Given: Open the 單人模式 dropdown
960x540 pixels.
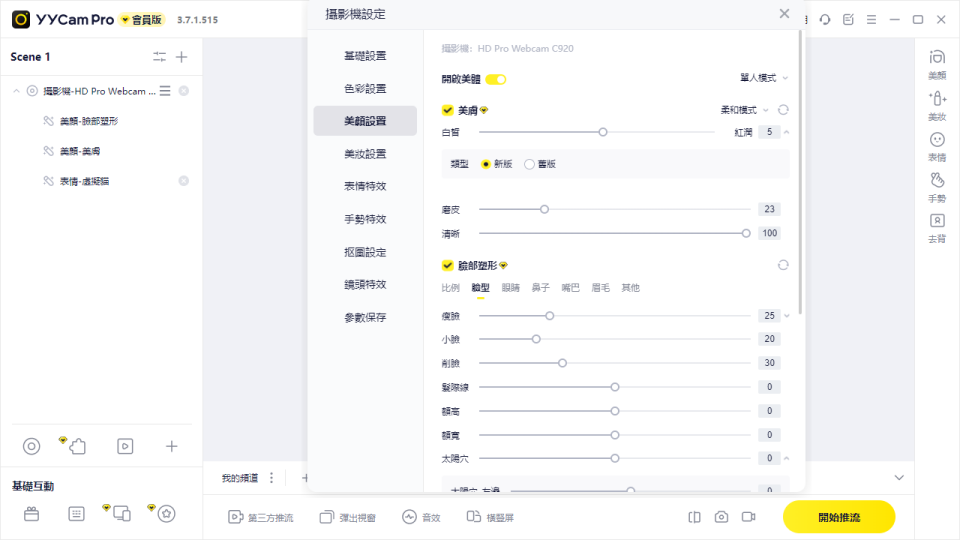Looking at the screenshot, I should [x=760, y=78].
